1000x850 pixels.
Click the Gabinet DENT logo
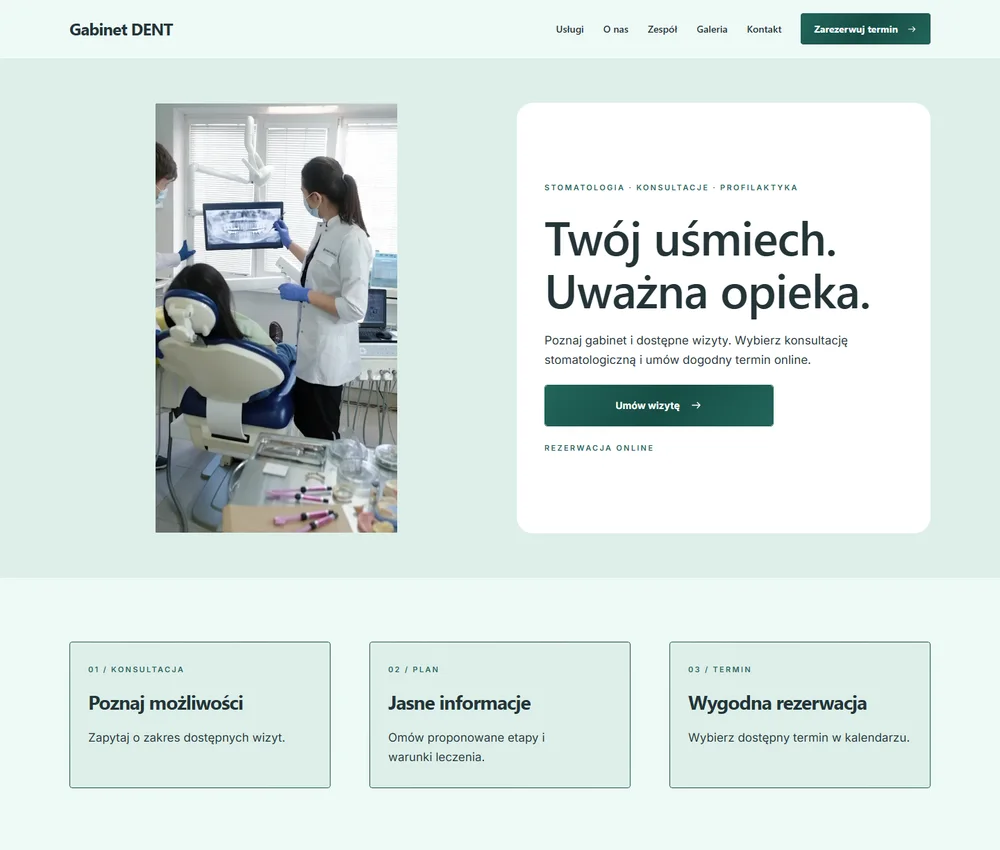coord(121,29)
